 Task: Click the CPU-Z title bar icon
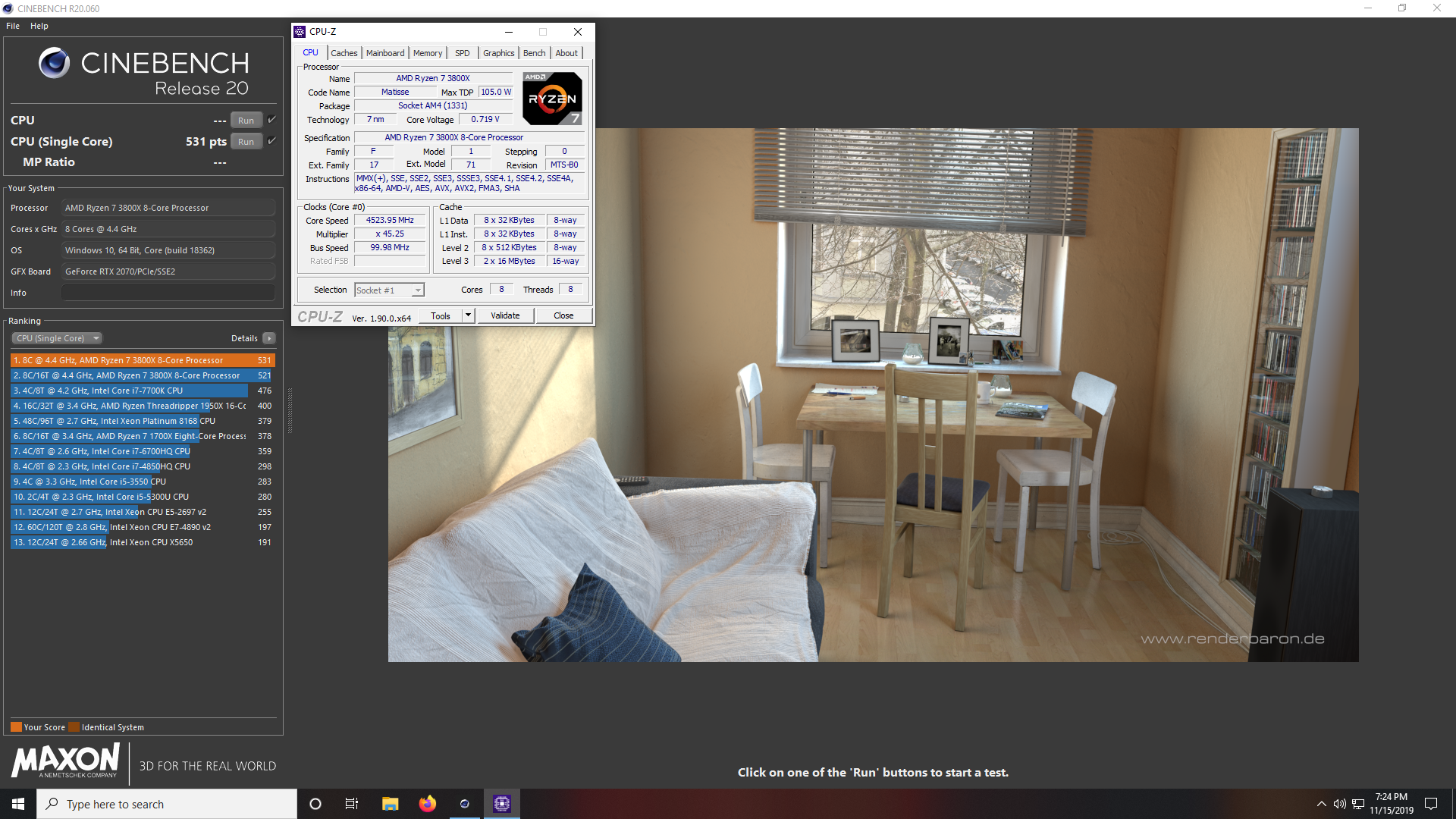pos(300,32)
